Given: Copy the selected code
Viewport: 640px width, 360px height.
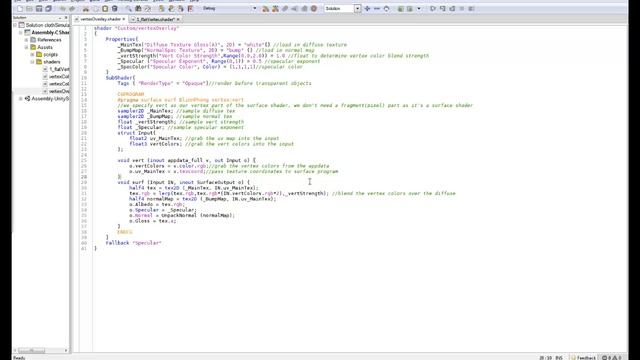Looking at the screenshot, I should (x=96, y=9).
